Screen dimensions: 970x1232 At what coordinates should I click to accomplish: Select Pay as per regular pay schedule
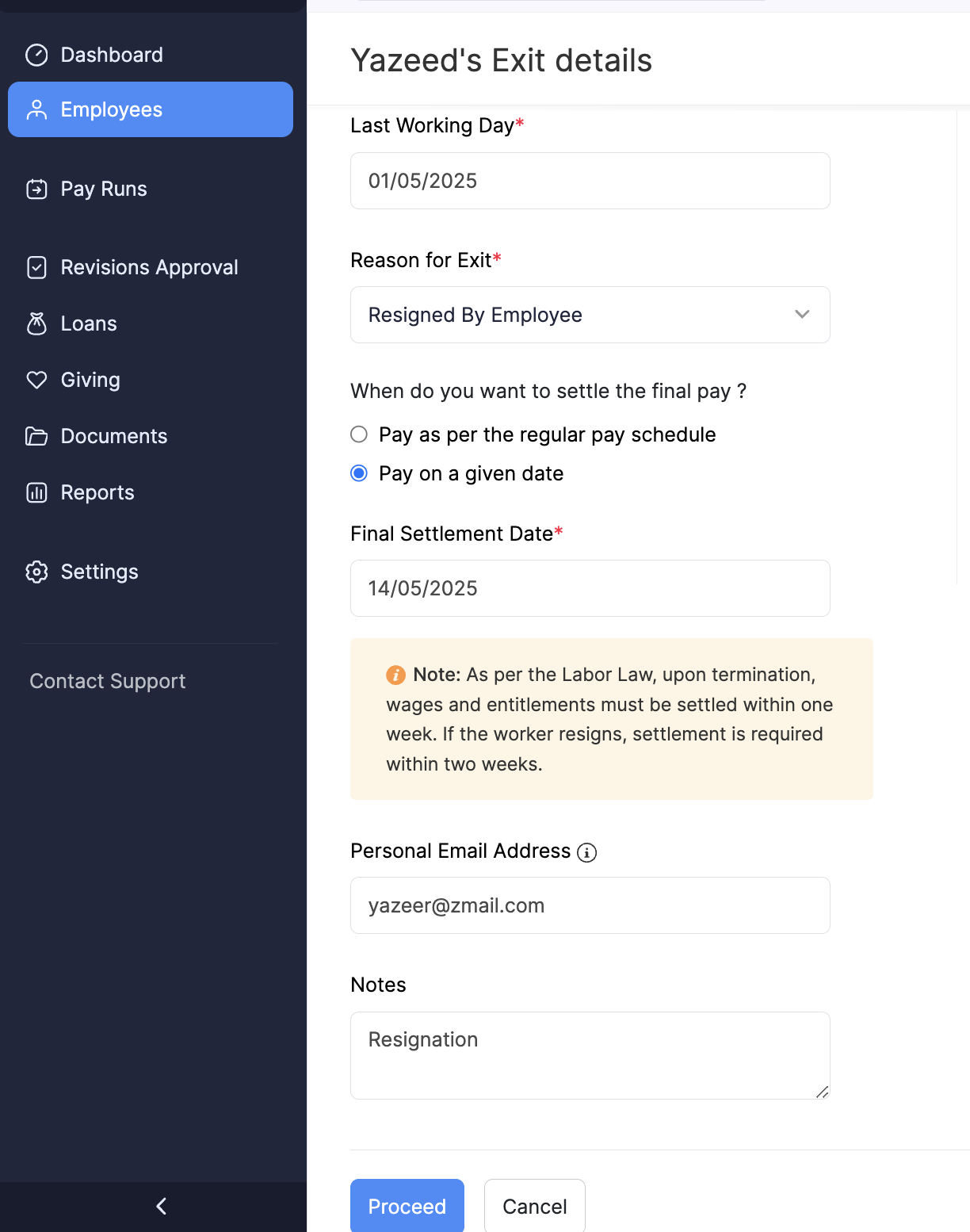coord(359,434)
